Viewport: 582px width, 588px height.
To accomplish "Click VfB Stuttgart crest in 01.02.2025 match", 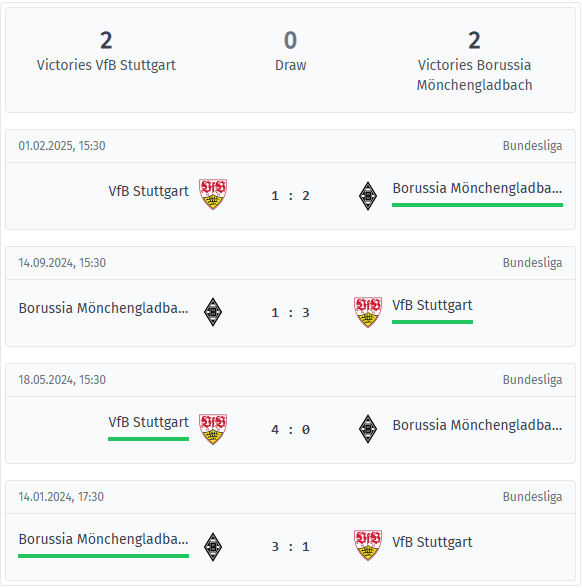I will tap(213, 194).
